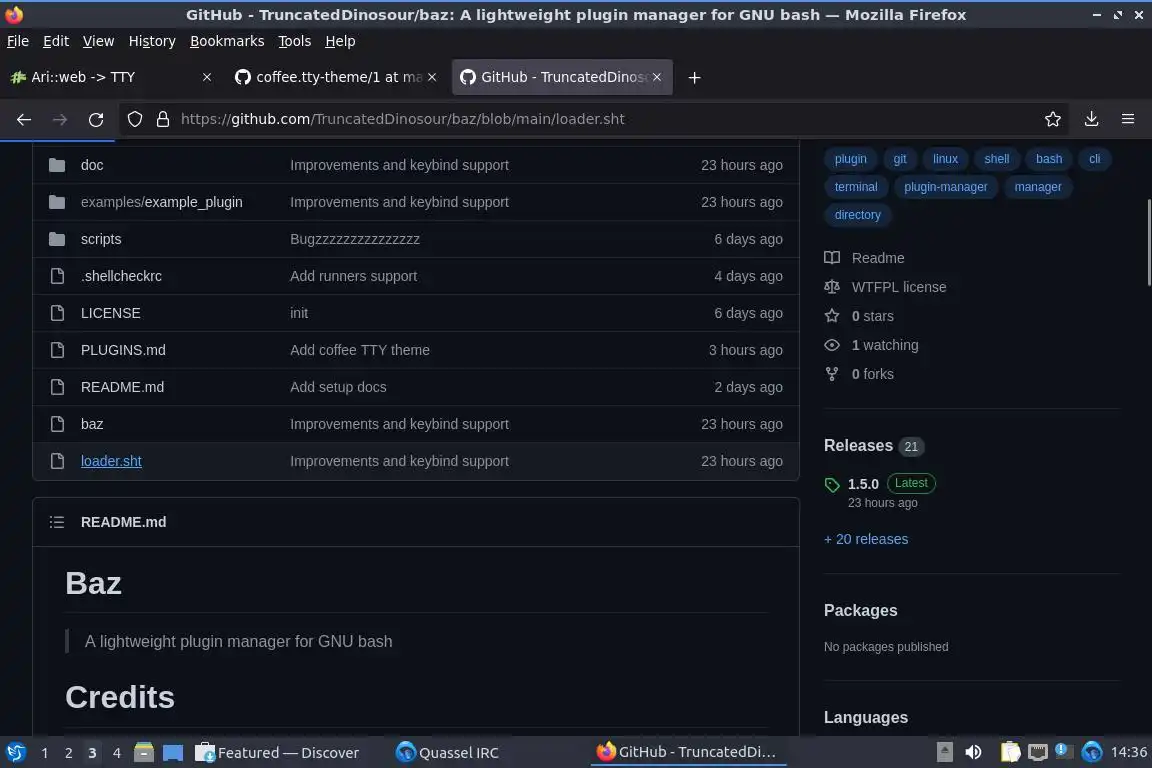Viewport: 1152px width, 768px height.
Task: Select the linux topic tag
Action: [945, 159]
